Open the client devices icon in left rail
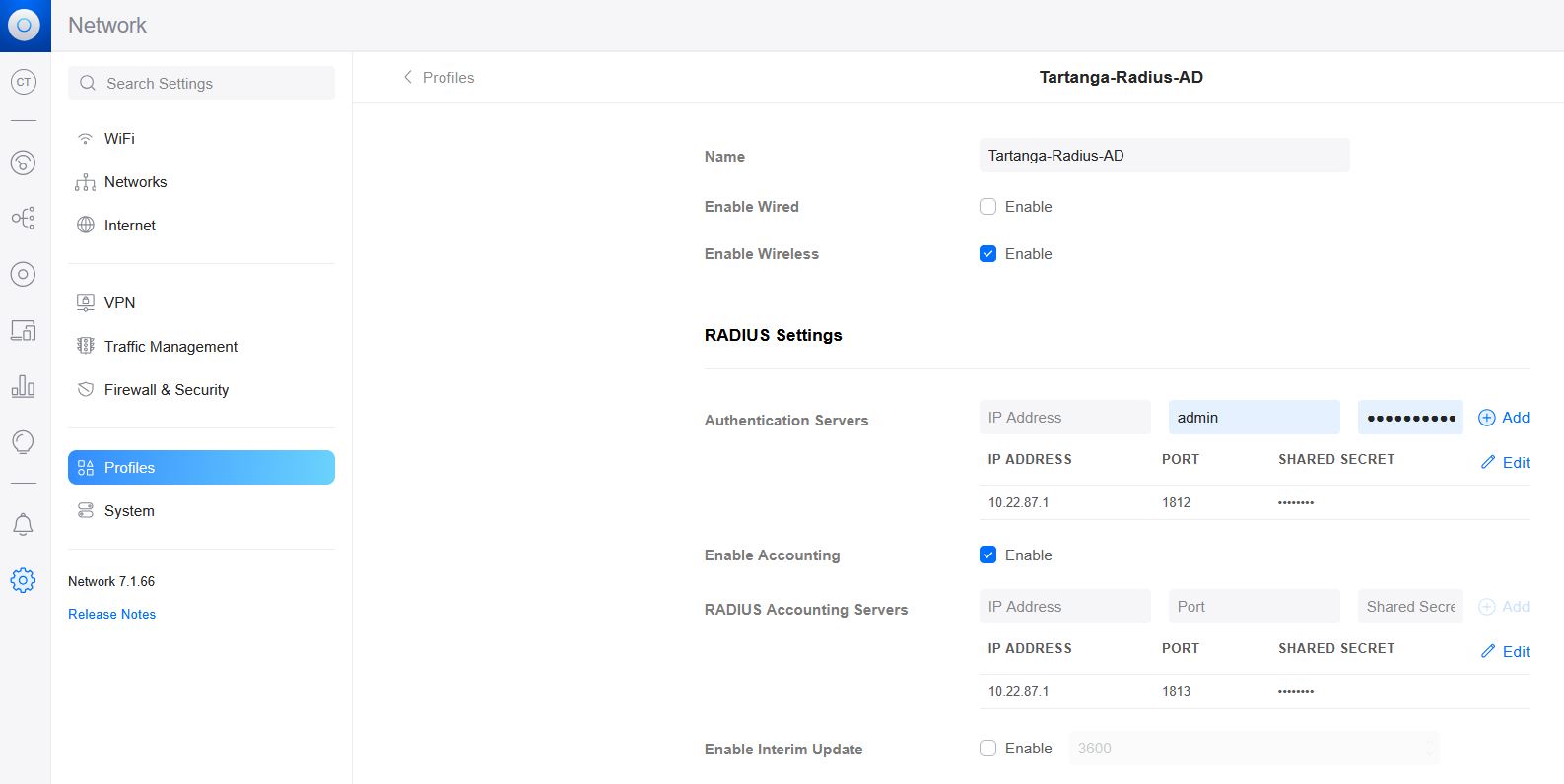This screenshot has height=784, width=1564. [x=23, y=330]
